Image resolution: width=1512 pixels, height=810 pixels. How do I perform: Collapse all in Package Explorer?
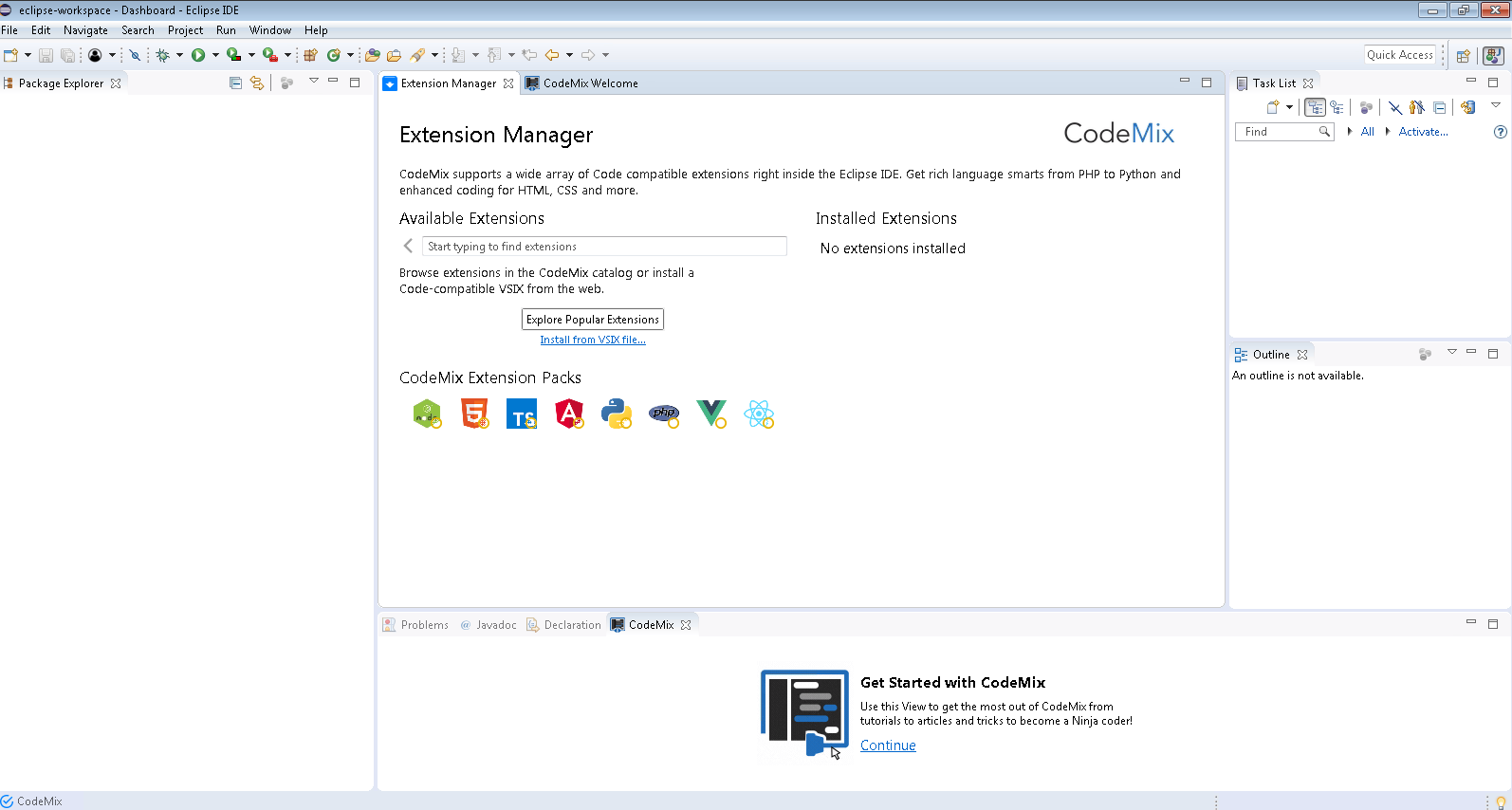point(235,83)
